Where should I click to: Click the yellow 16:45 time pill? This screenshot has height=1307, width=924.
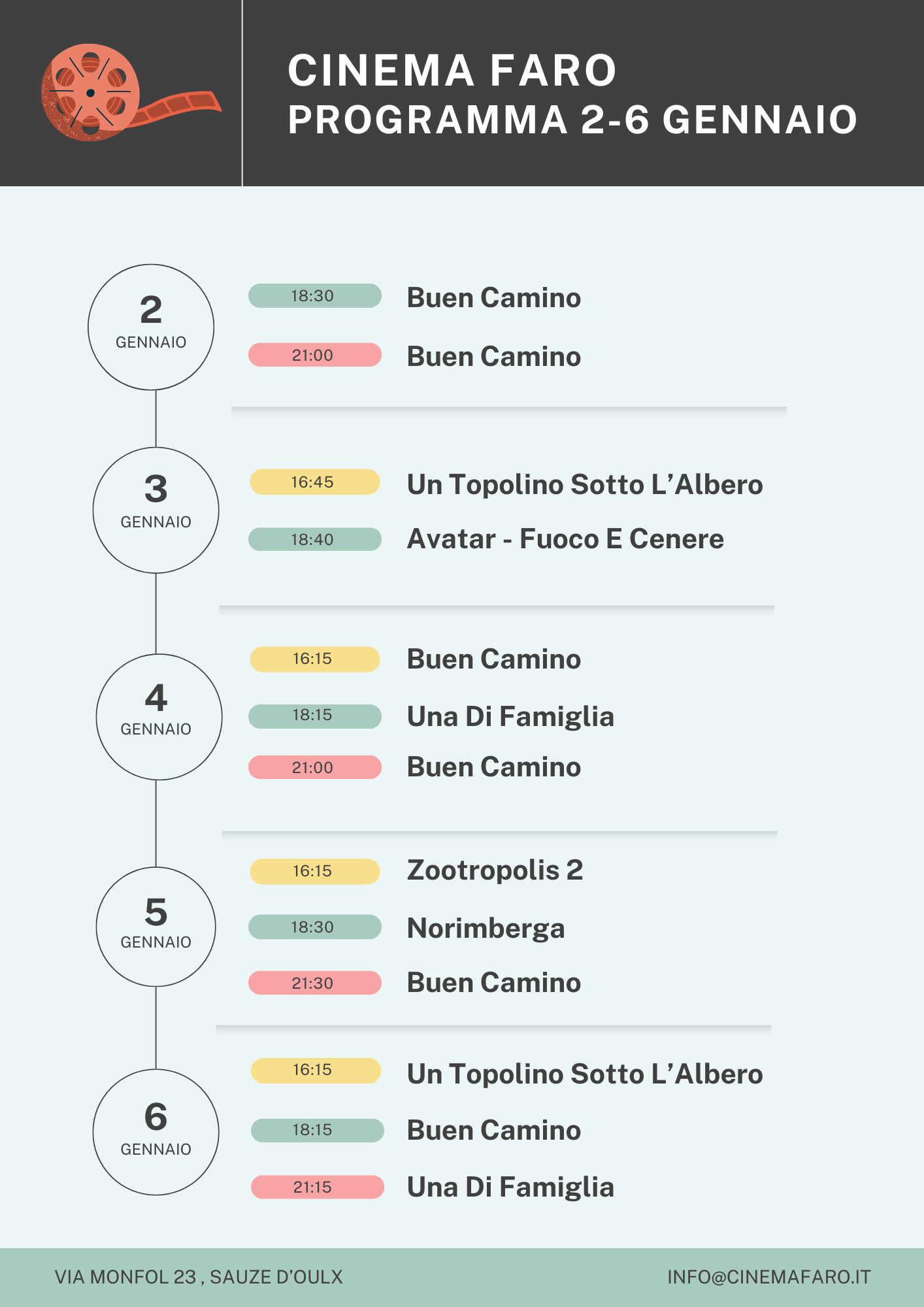coord(314,482)
